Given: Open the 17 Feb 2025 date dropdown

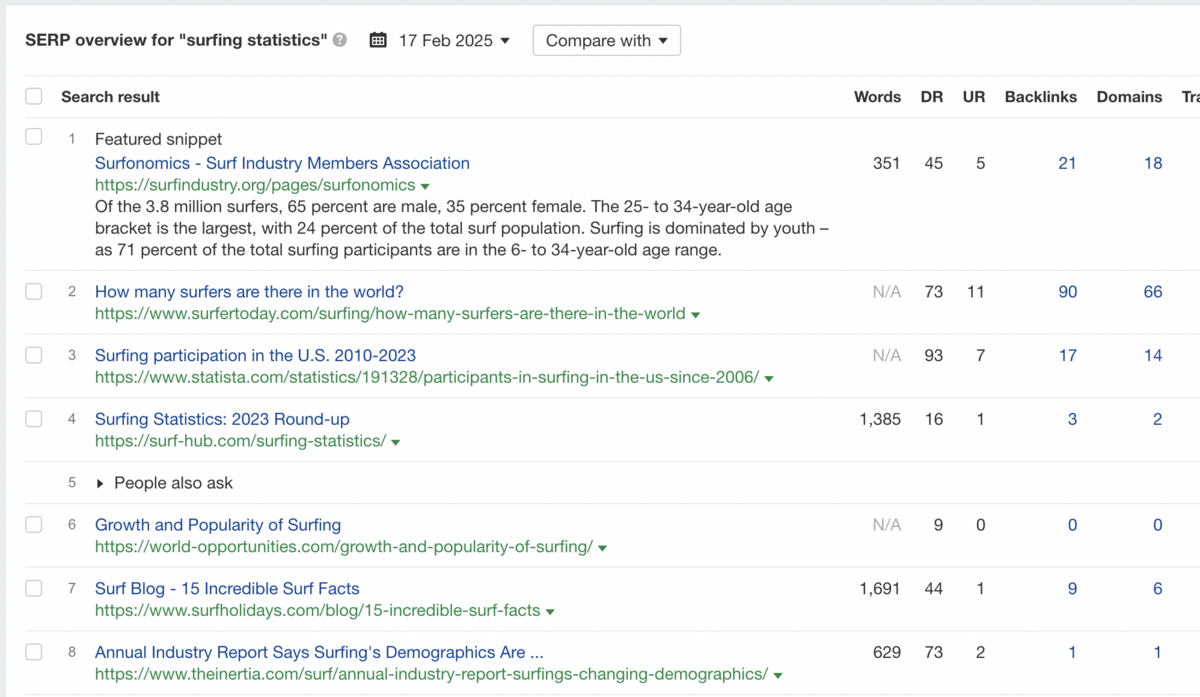Looking at the screenshot, I should point(453,41).
